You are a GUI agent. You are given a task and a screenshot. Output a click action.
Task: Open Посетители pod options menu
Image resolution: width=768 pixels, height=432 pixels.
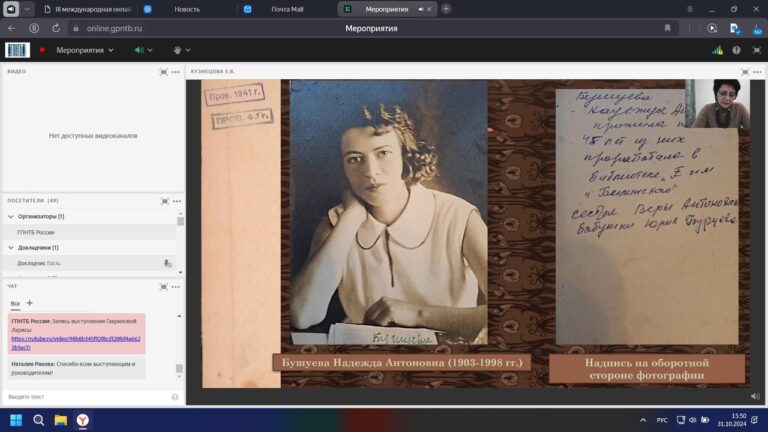point(176,201)
